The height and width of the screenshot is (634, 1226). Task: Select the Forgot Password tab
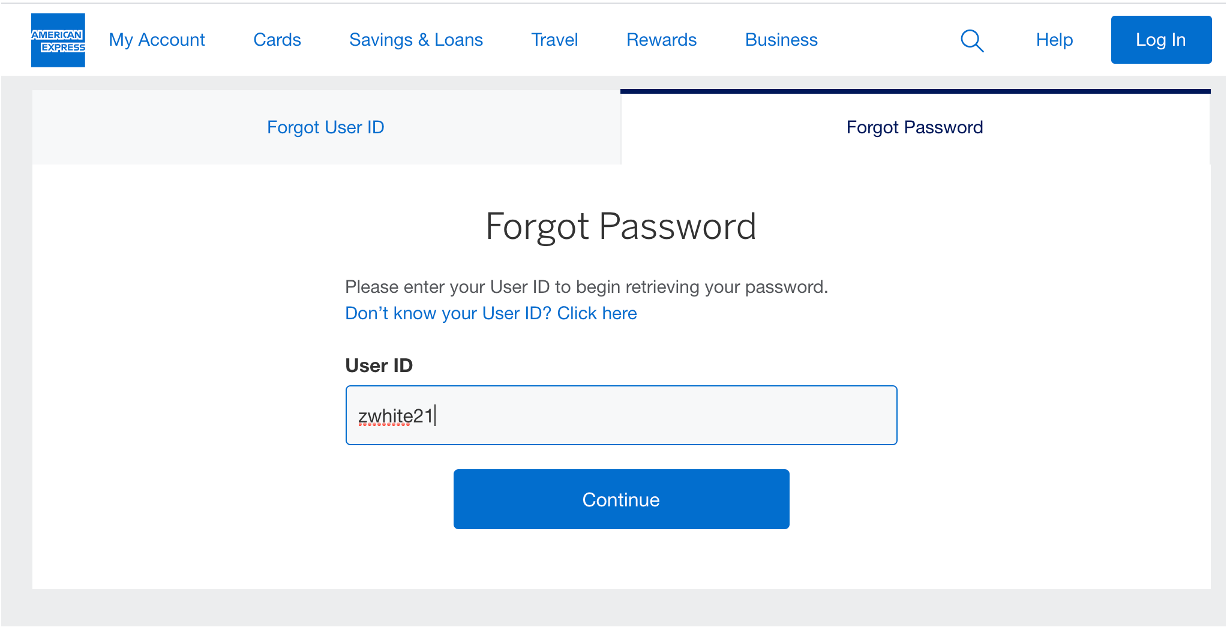914,127
